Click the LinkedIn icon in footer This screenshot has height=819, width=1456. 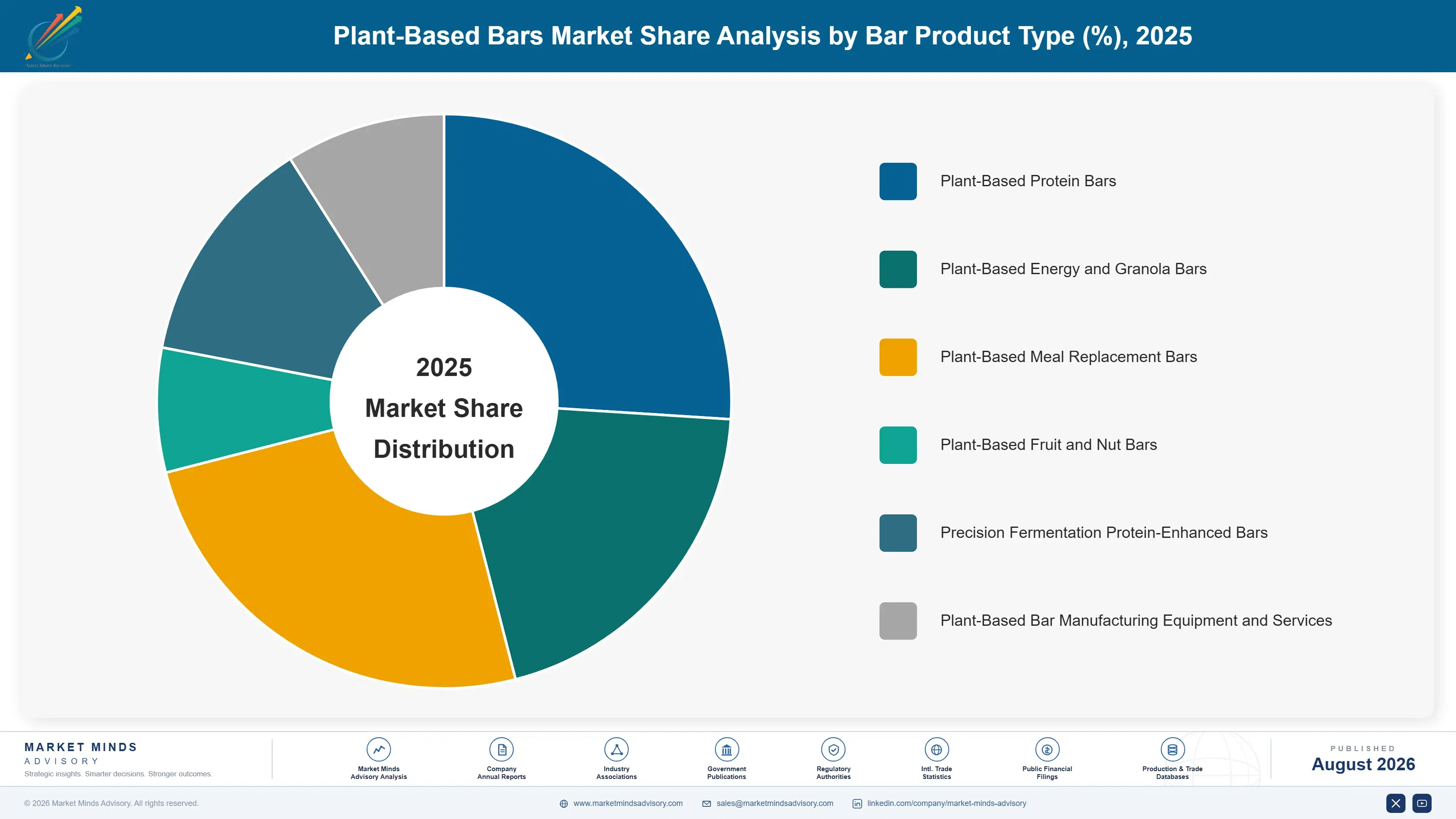coord(857,804)
